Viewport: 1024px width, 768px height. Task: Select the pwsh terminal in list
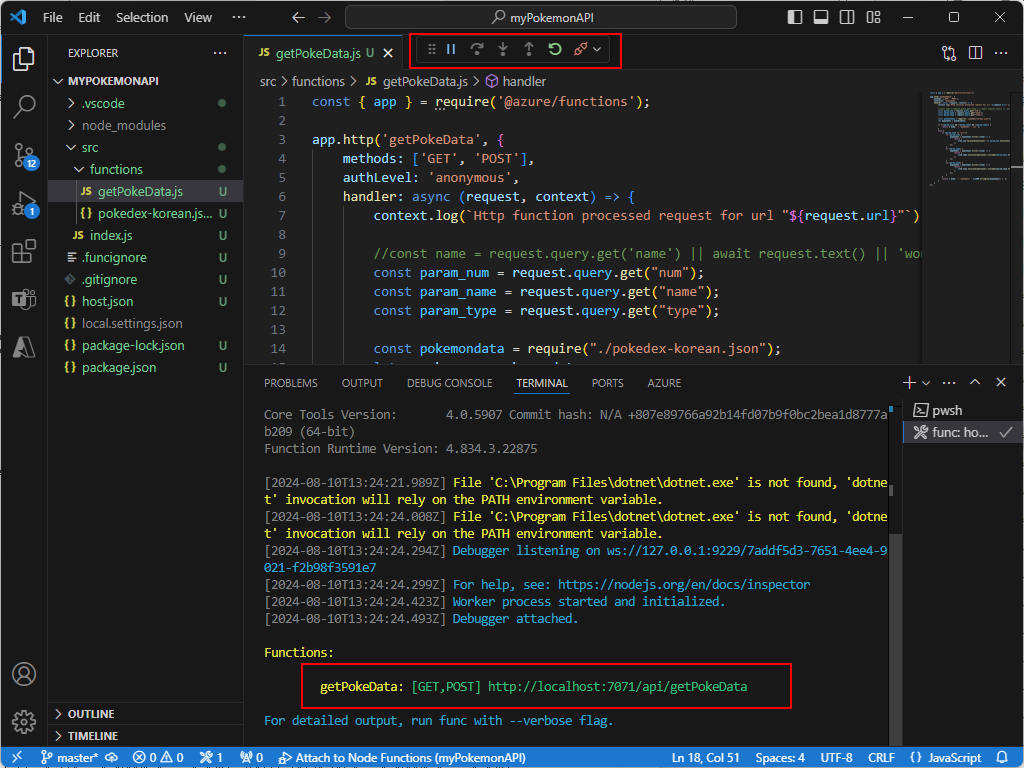pos(963,410)
